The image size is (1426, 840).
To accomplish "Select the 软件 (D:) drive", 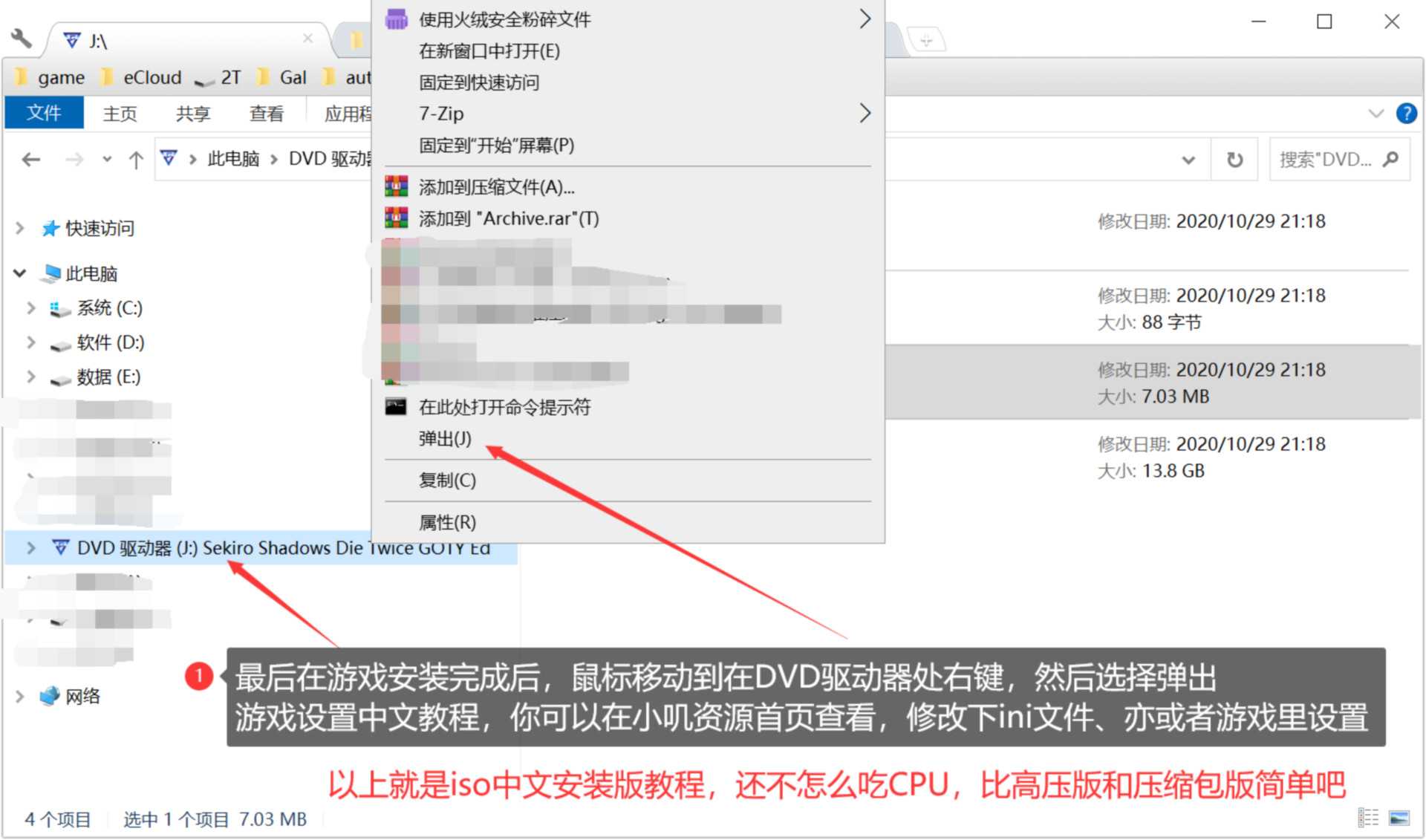I will click(x=97, y=342).
